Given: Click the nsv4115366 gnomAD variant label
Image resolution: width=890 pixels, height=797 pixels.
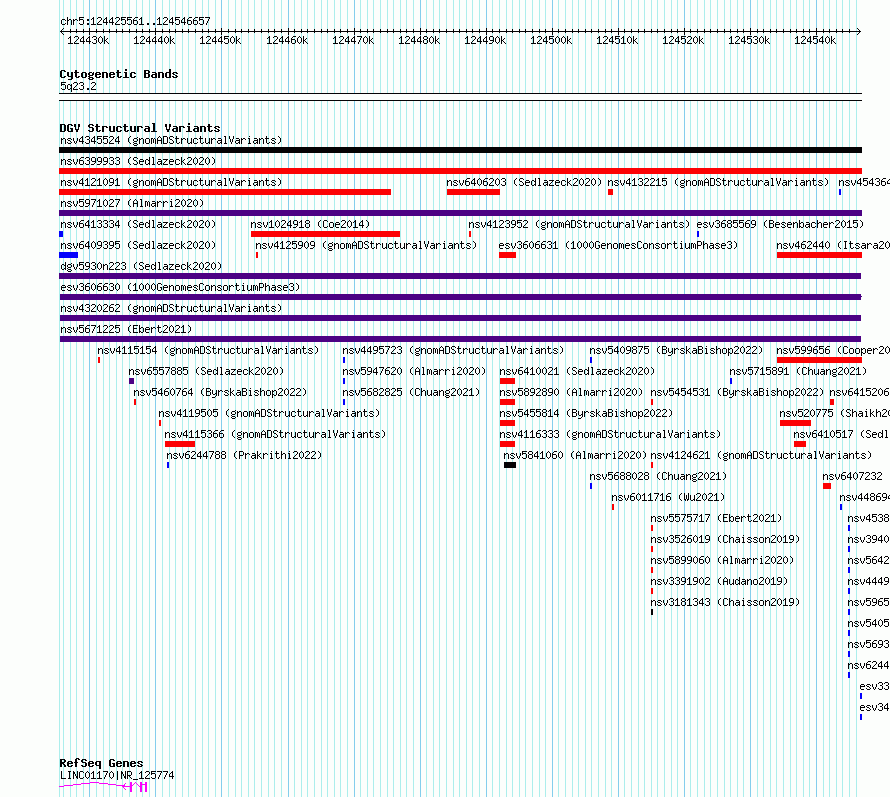Looking at the screenshot, I should (x=275, y=434).
